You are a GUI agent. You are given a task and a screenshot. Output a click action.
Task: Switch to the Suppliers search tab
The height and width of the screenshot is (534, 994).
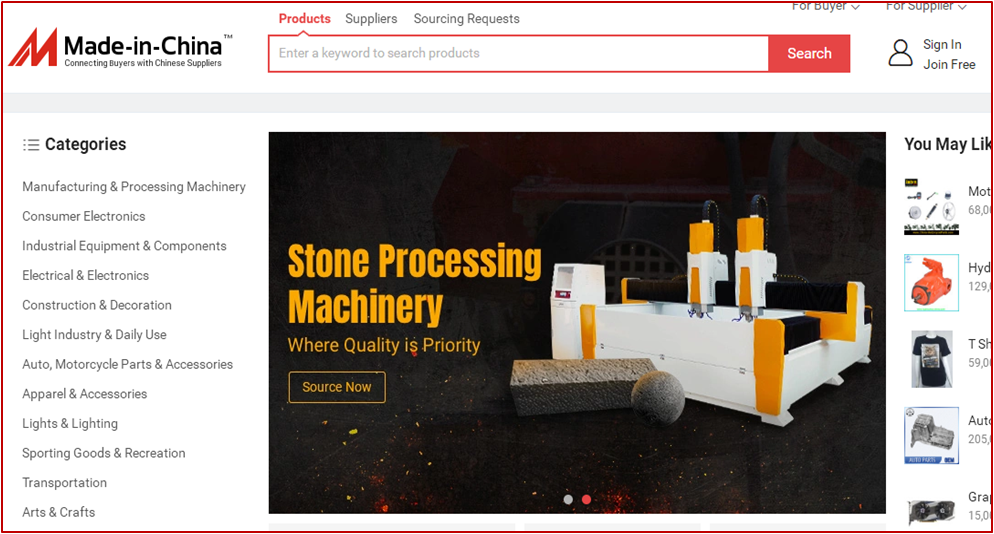[x=371, y=19]
